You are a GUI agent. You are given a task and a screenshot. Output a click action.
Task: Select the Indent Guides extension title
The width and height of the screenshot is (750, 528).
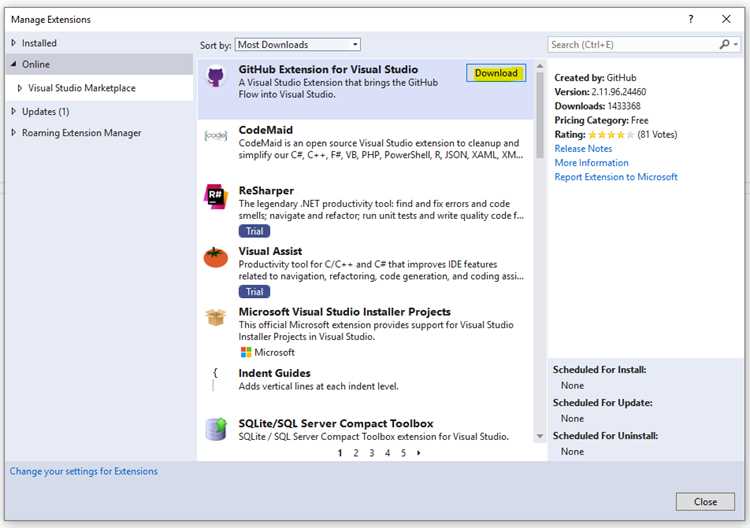[x=274, y=373]
